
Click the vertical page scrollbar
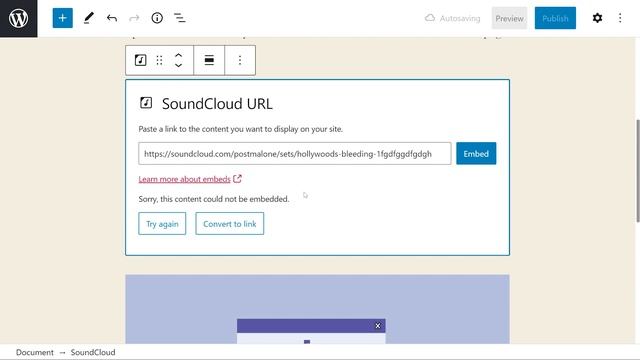pyautogui.click(x=638, y=171)
